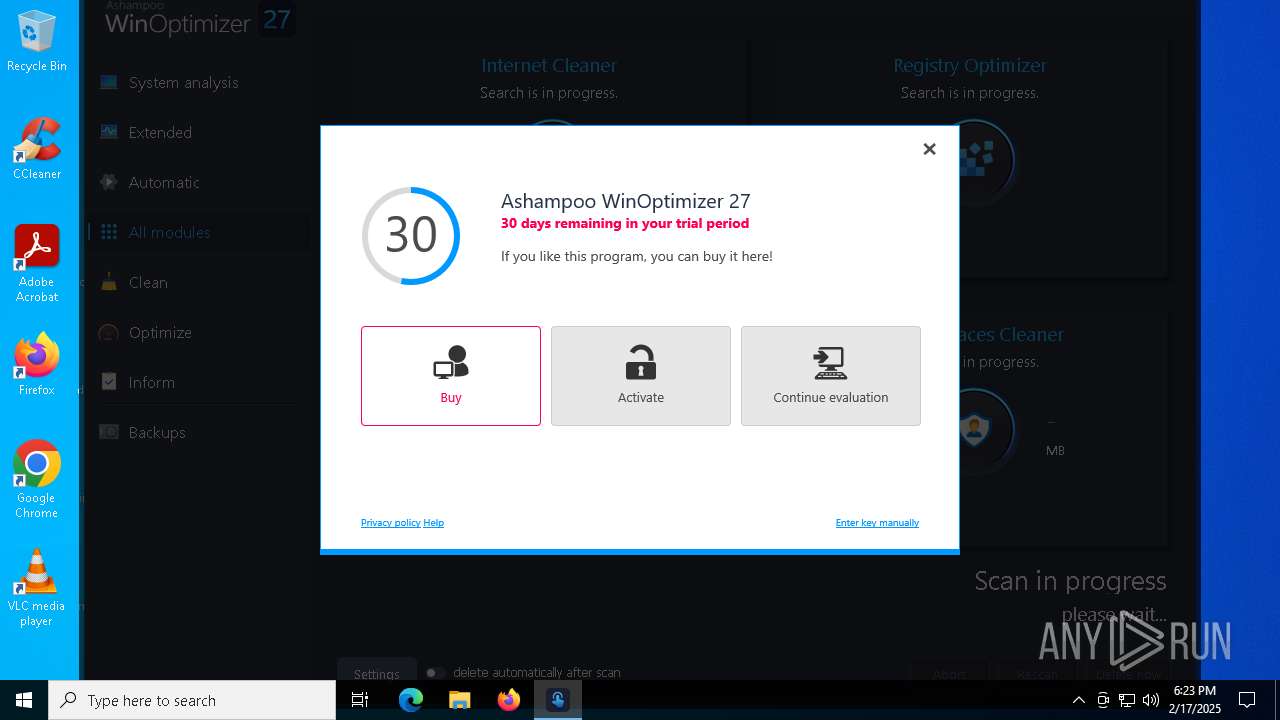
Task: Click the Registry Optimizer heading
Action: click(970, 65)
